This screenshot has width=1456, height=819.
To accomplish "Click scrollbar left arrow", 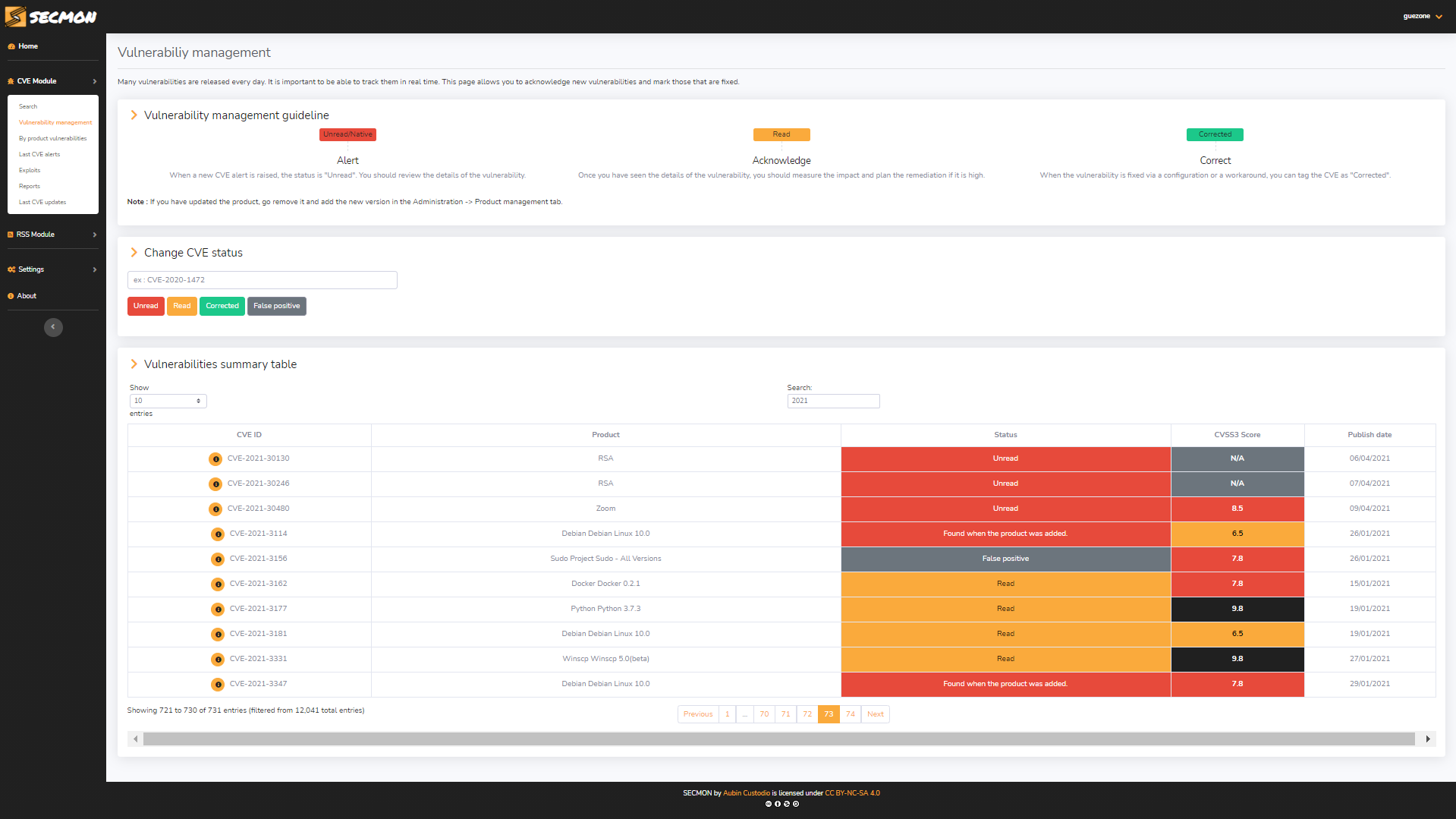I will pos(136,739).
